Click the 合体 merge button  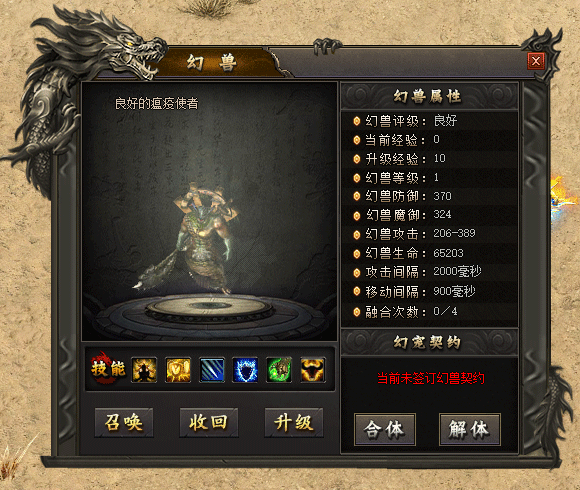click(x=385, y=429)
